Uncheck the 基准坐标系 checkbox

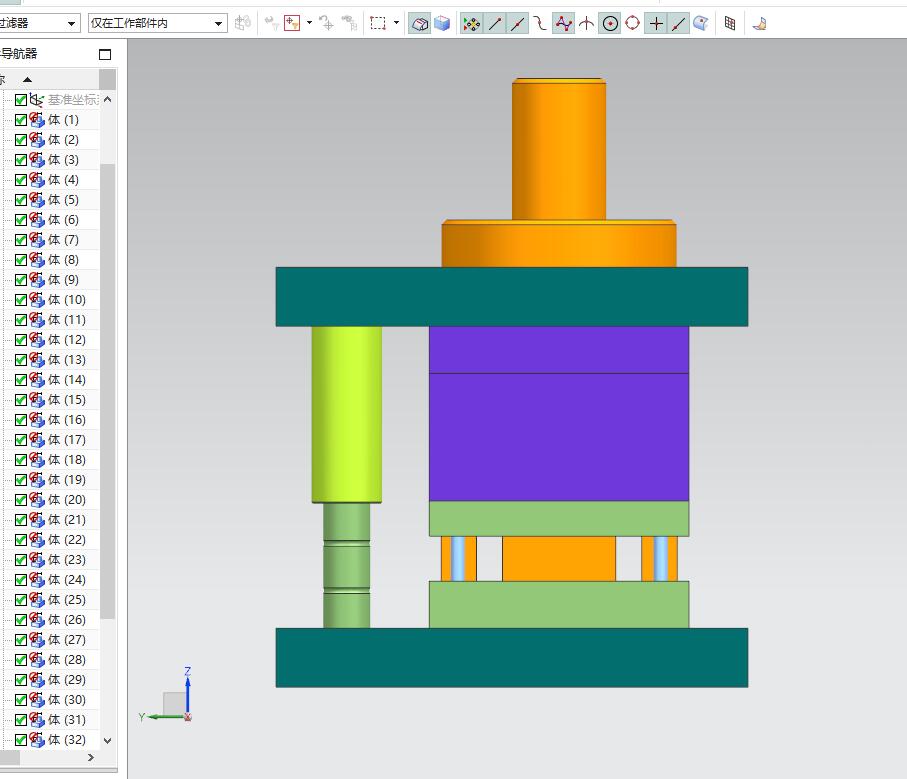pos(21,100)
